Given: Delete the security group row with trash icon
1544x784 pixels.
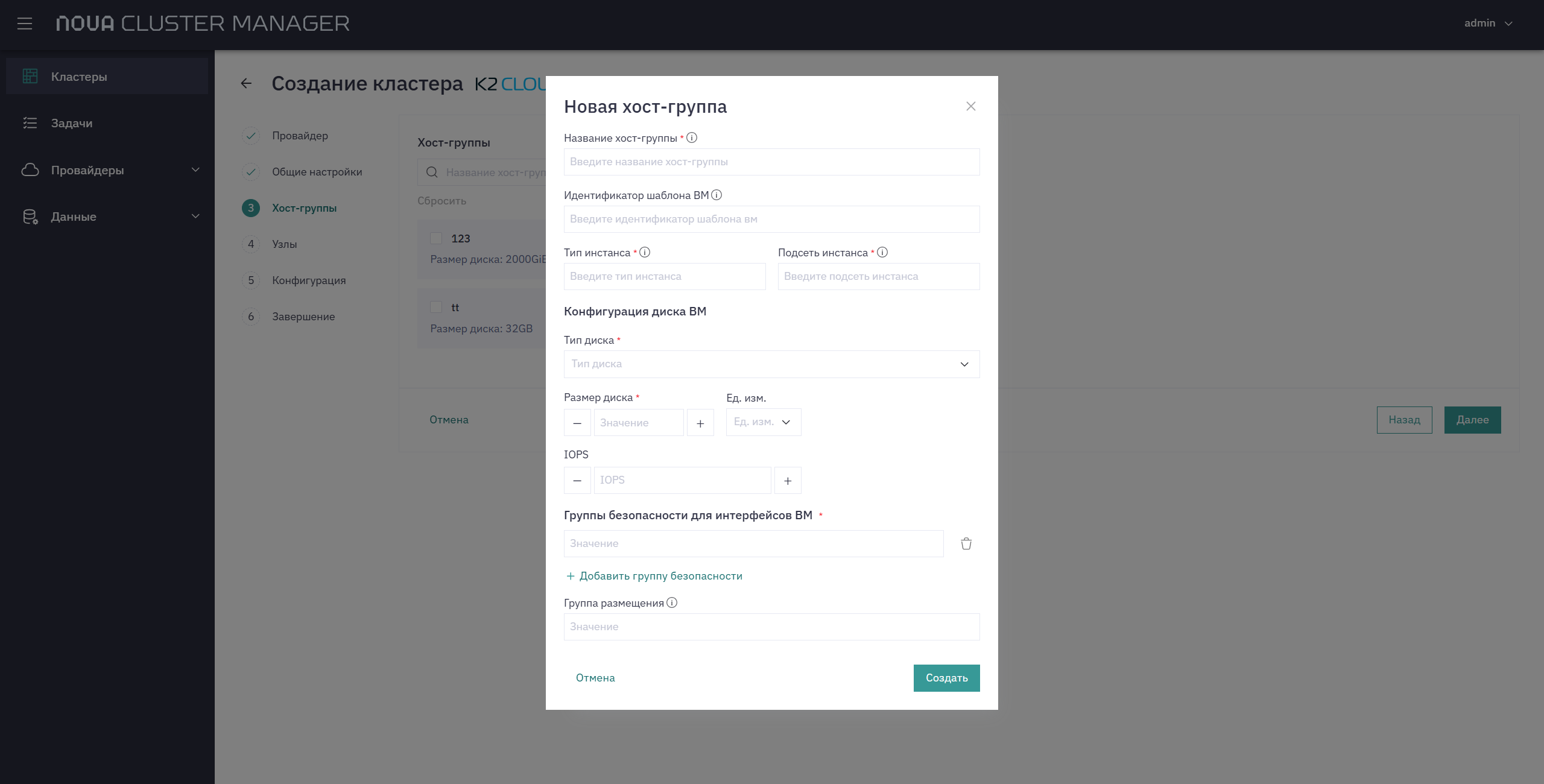Looking at the screenshot, I should (966, 543).
